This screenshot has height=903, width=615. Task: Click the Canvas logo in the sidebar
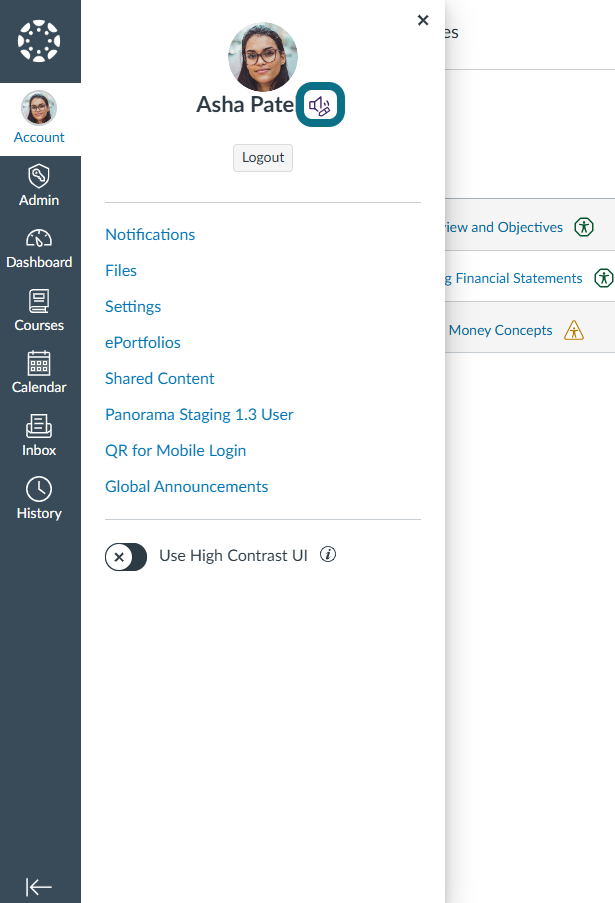[39, 41]
